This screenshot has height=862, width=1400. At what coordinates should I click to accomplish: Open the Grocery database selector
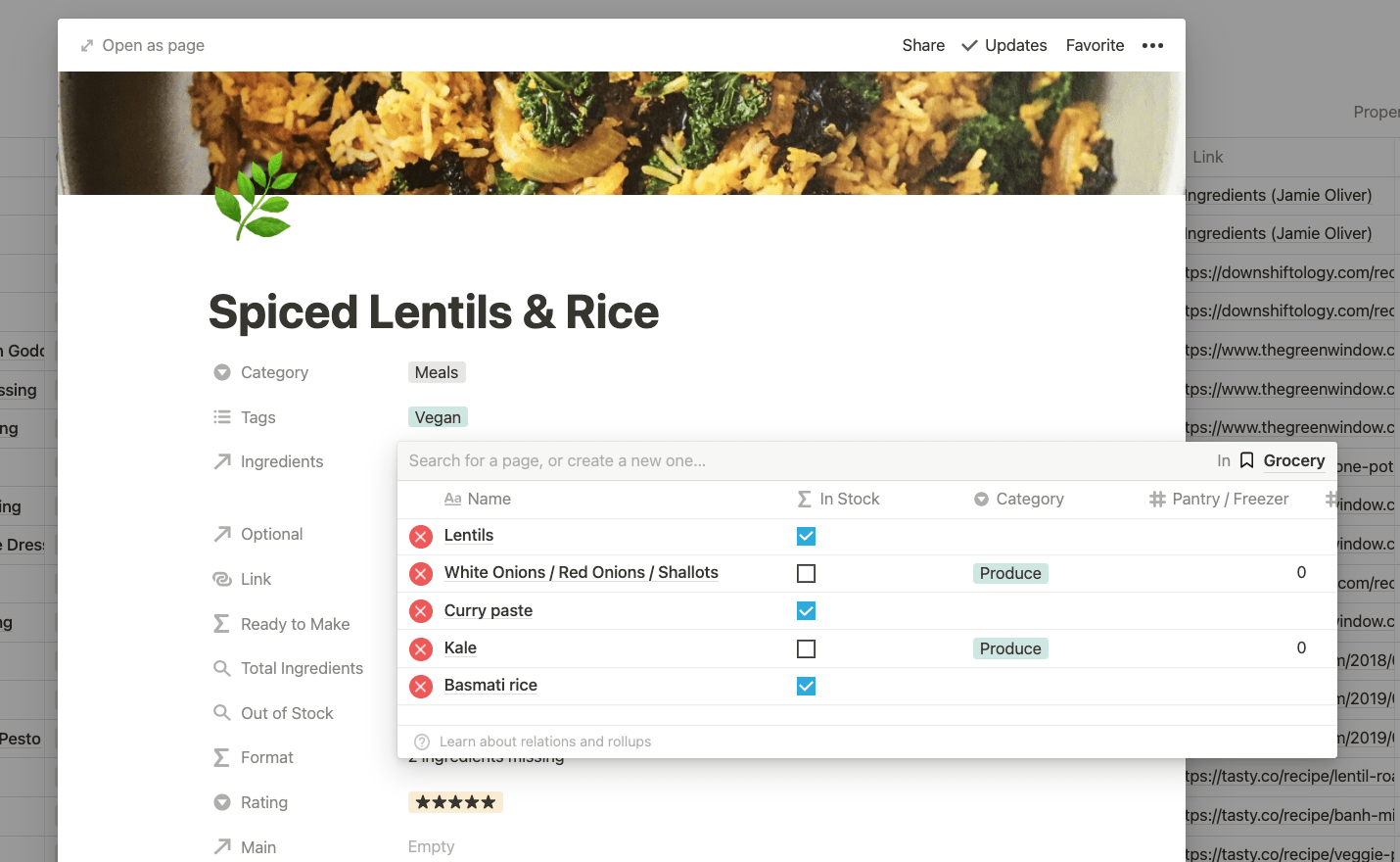point(1283,460)
